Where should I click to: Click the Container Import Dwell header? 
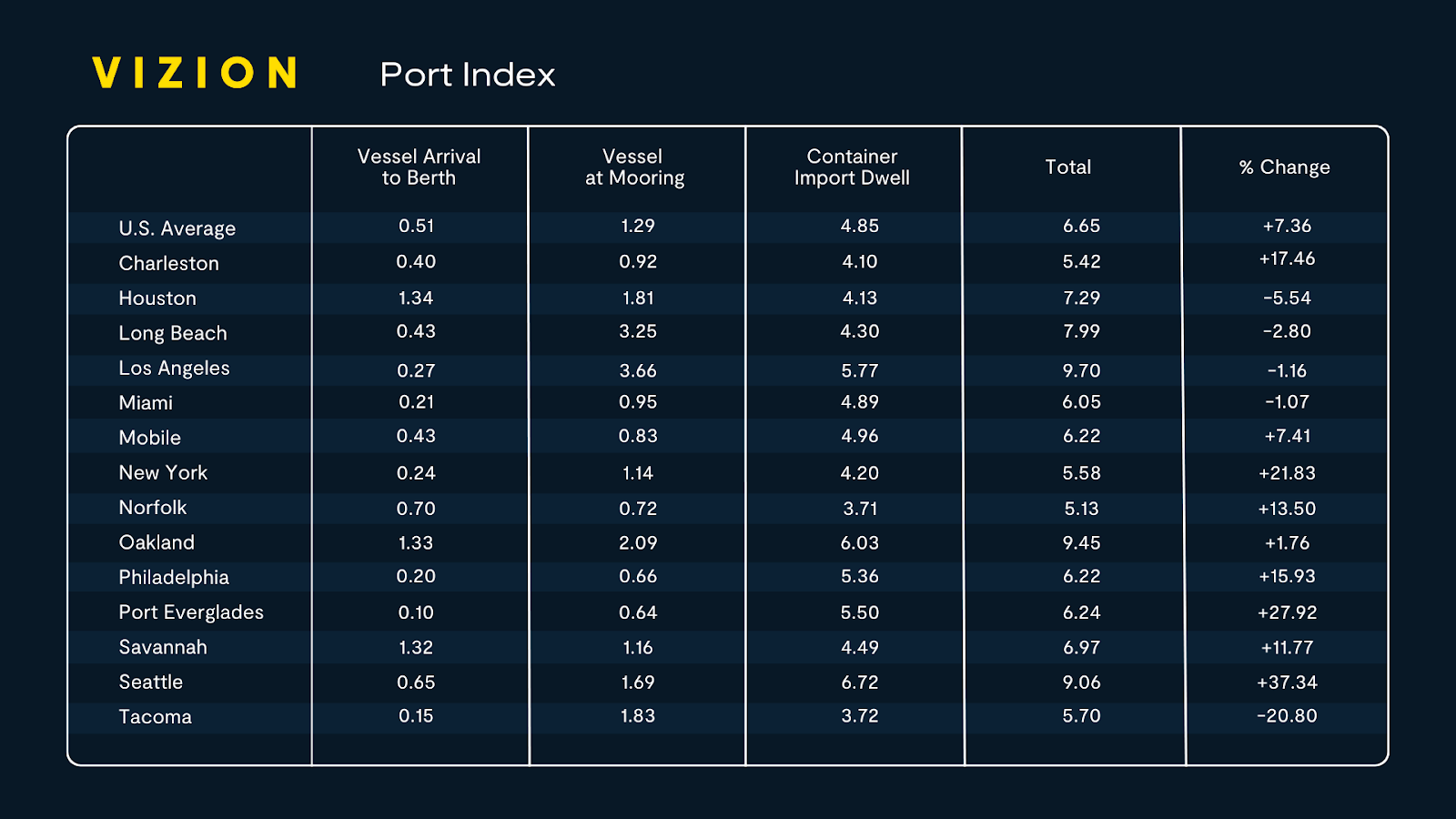click(852, 167)
